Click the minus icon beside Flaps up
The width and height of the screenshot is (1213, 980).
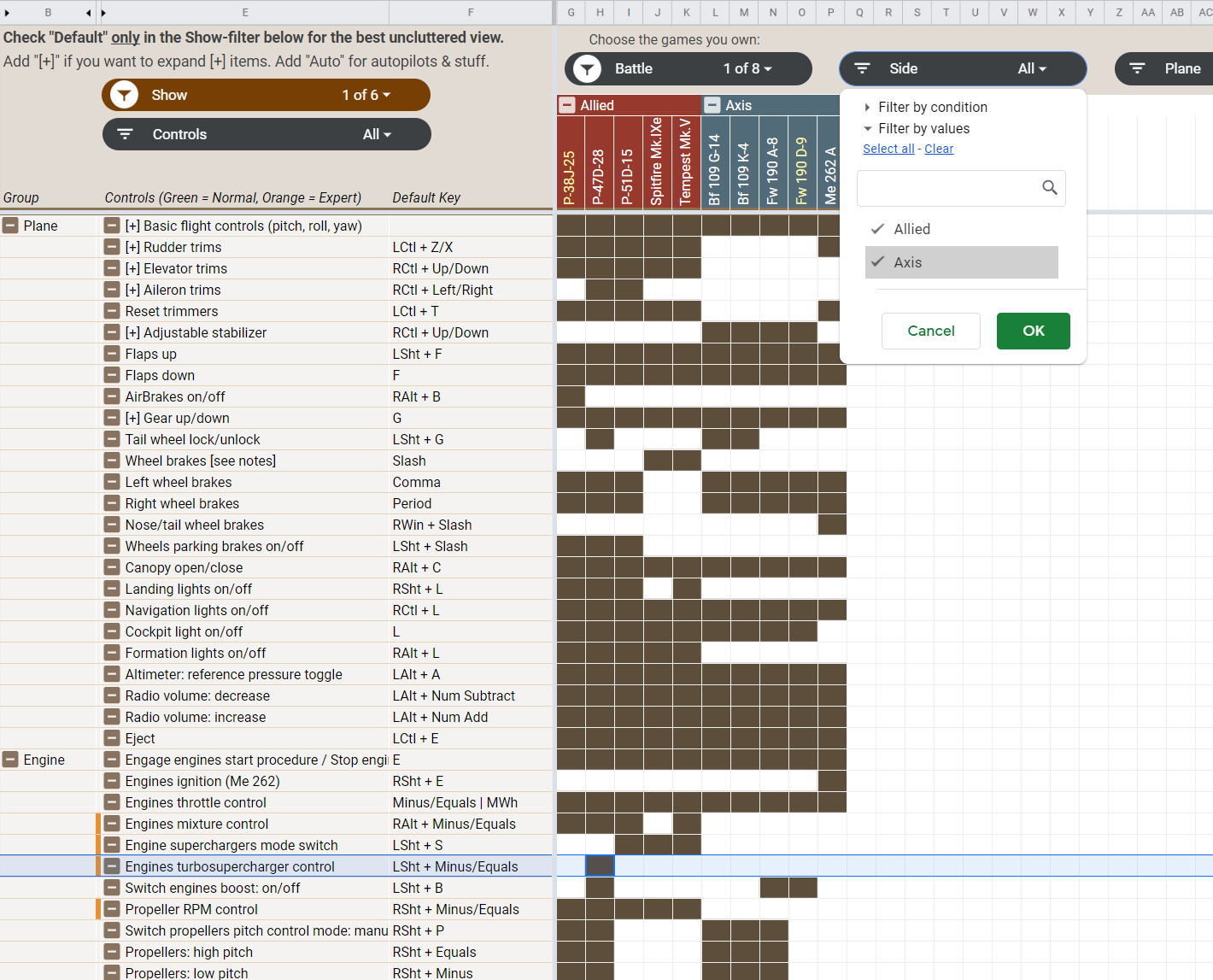[112, 354]
